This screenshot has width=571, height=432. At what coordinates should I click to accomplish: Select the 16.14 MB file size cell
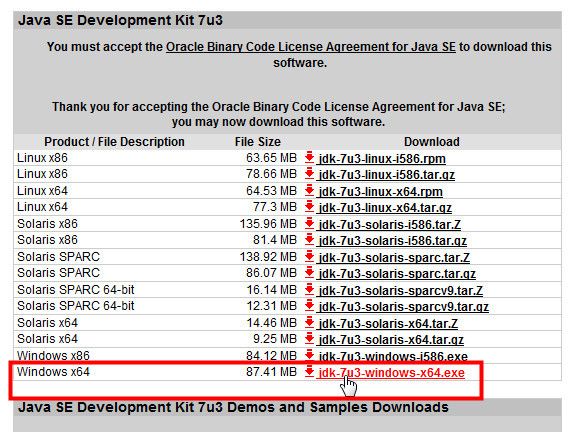271,290
